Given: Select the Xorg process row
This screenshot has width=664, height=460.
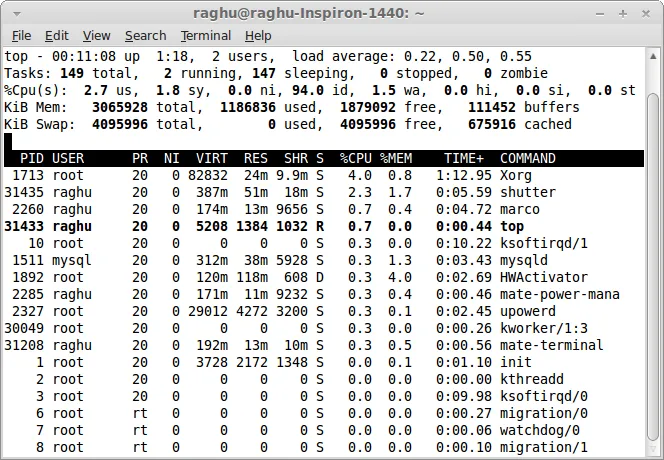Looking at the screenshot, I should (x=300, y=175).
